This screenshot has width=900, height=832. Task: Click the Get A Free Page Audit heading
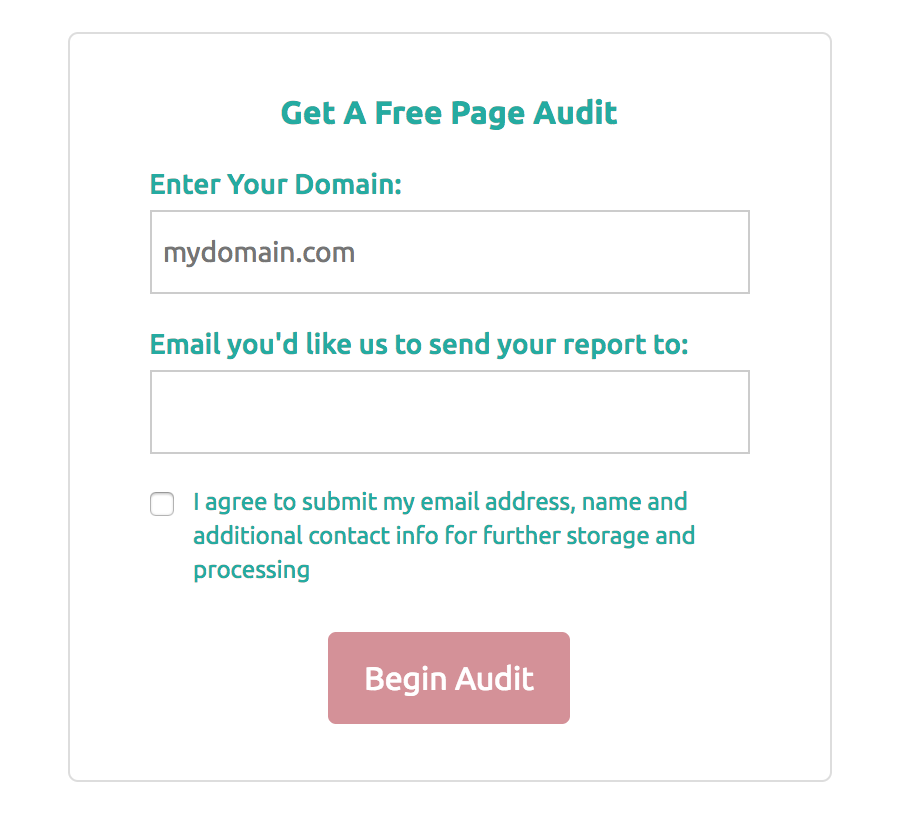point(448,113)
